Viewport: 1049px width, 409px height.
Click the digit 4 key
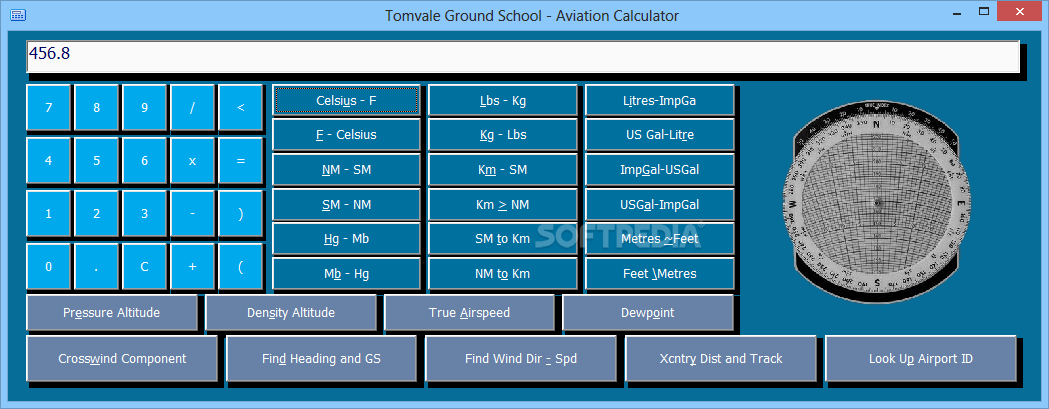(x=48, y=161)
